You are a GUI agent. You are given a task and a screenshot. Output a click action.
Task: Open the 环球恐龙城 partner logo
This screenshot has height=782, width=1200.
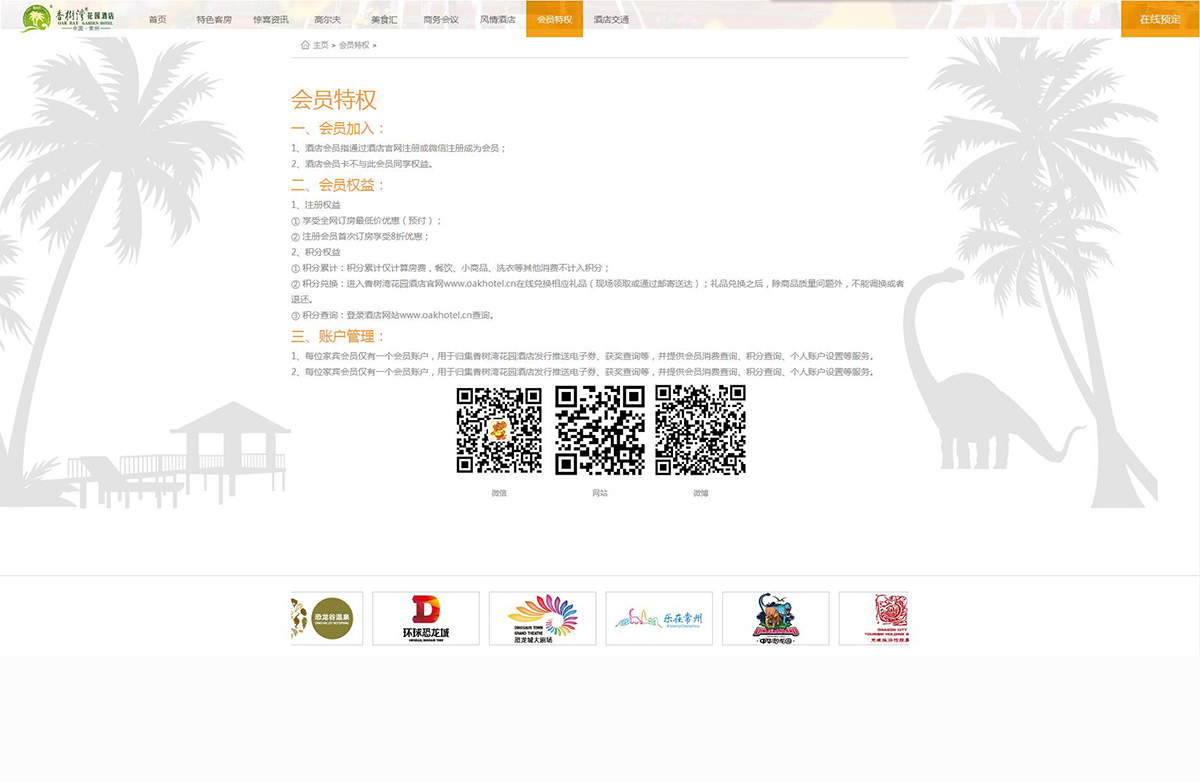point(426,618)
